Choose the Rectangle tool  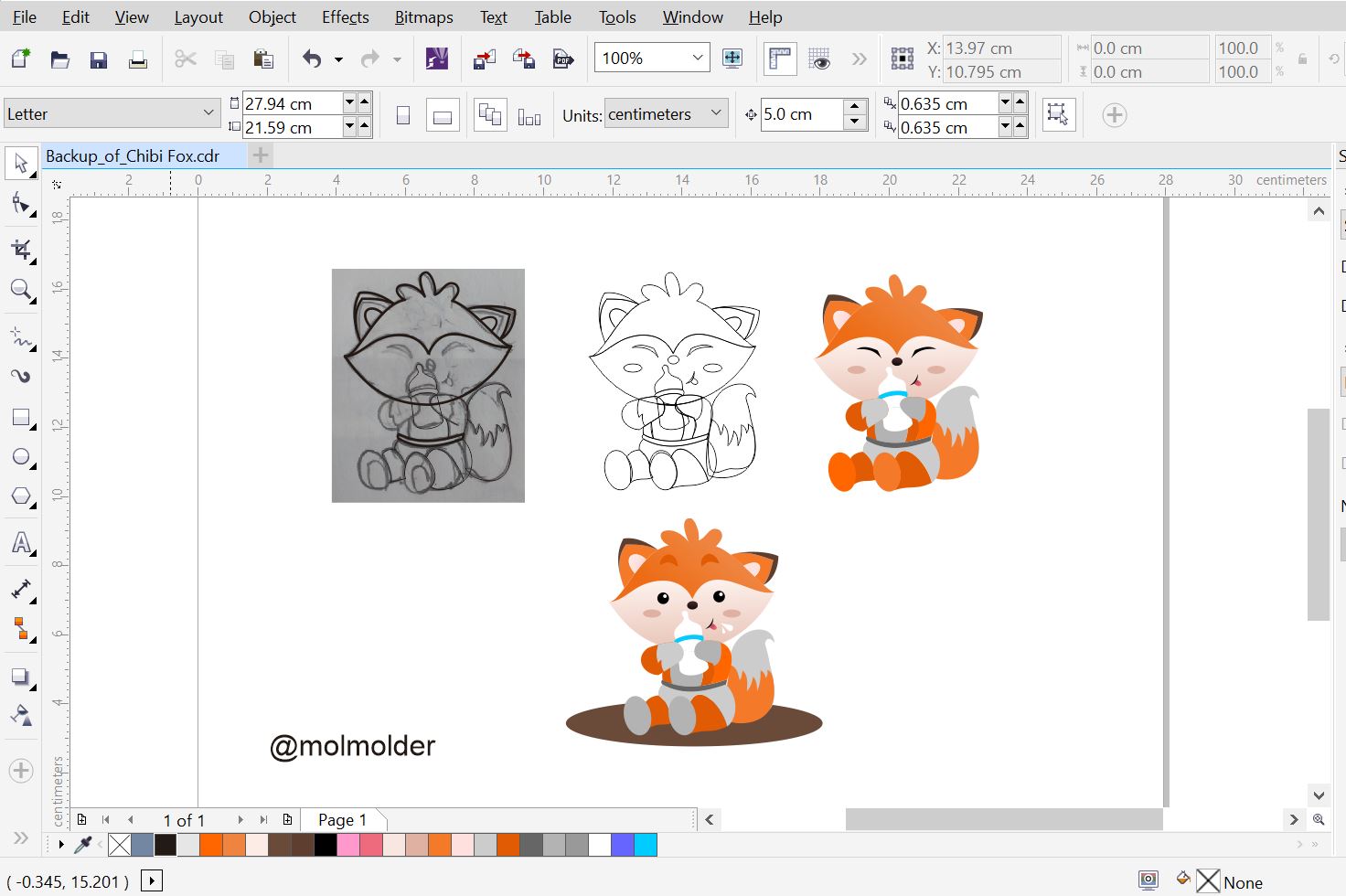[20, 418]
